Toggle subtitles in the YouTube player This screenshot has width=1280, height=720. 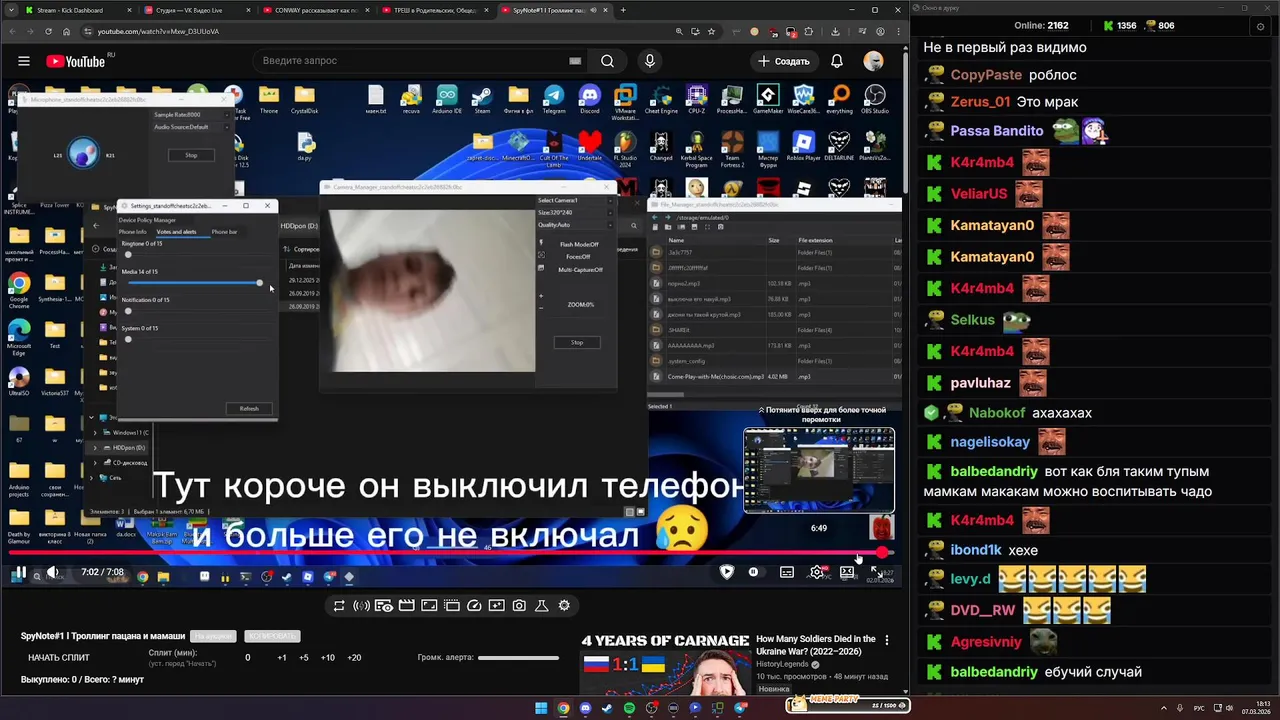pos(787,573)
